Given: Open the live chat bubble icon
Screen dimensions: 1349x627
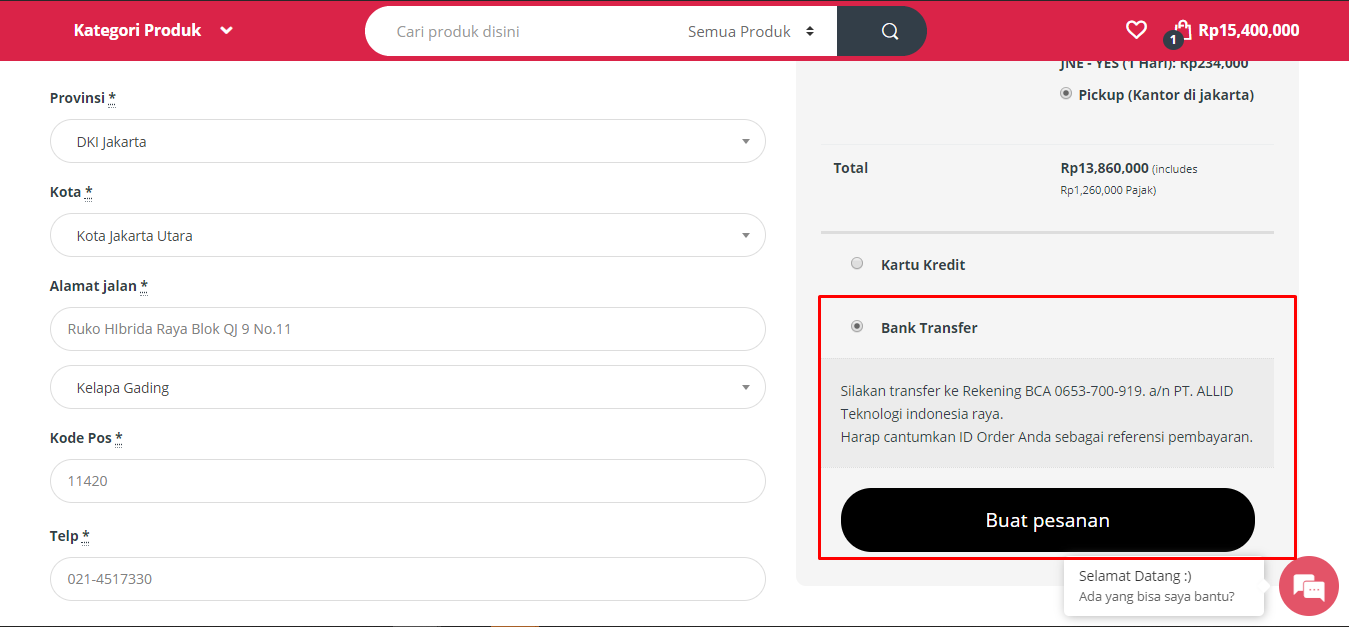Looking at the screenshot, I should click(1308, 586).
